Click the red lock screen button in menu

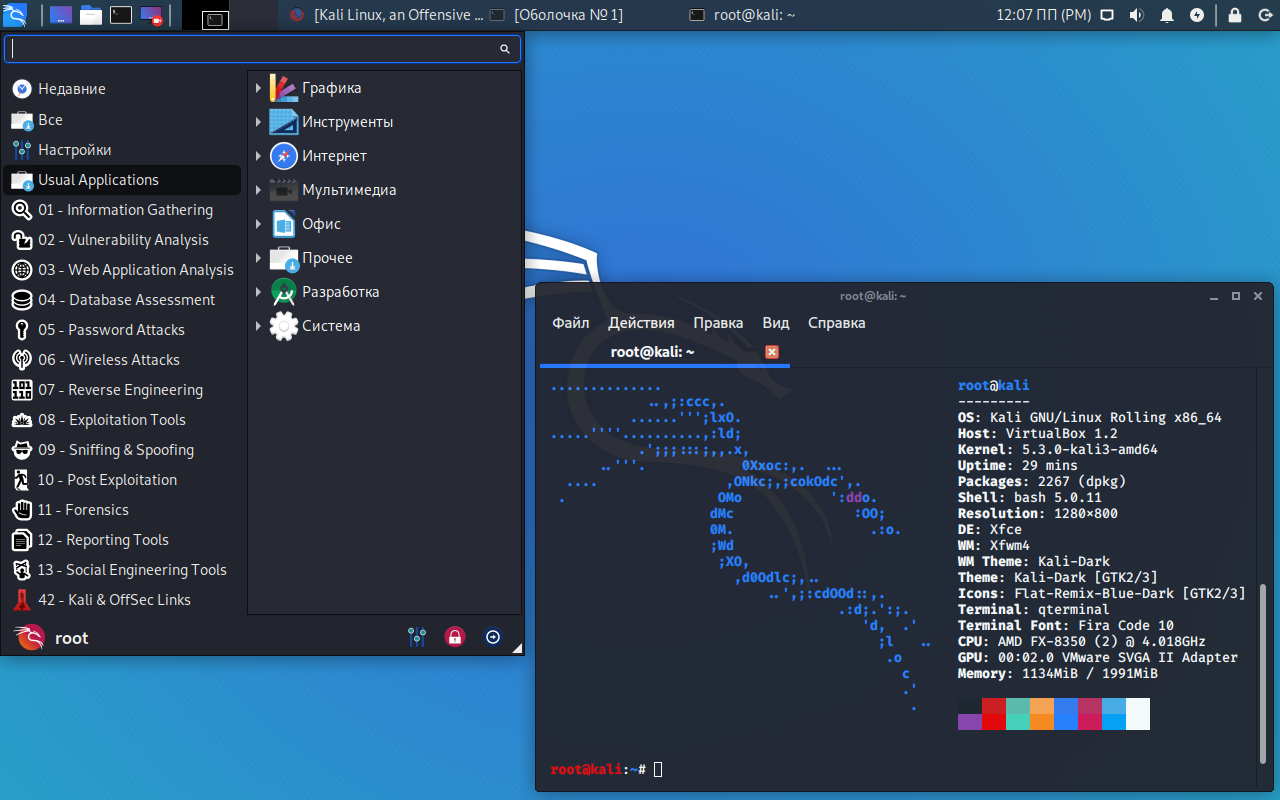pyautogui.click(x=455, y=637)
